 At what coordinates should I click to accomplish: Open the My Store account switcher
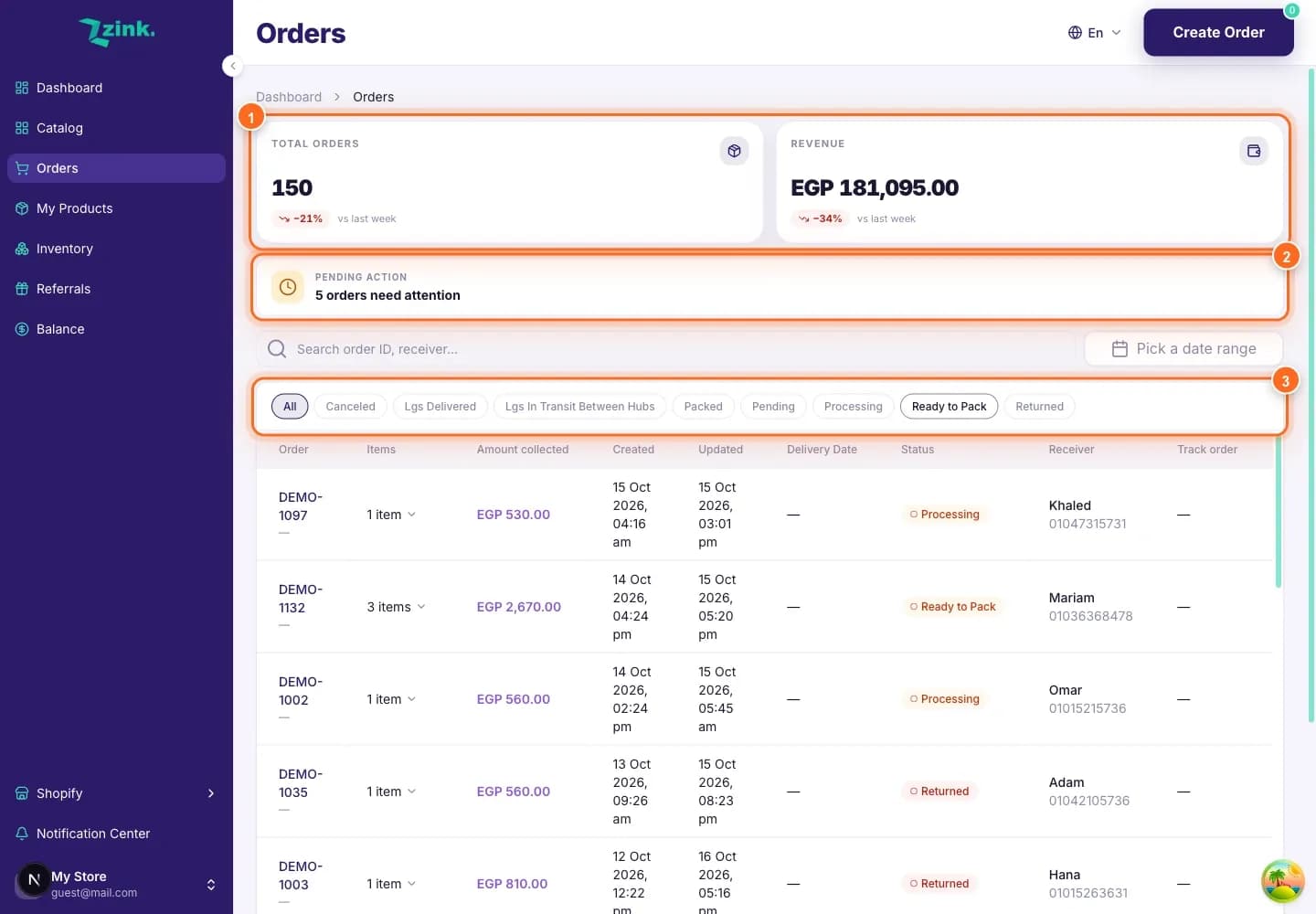116,884
